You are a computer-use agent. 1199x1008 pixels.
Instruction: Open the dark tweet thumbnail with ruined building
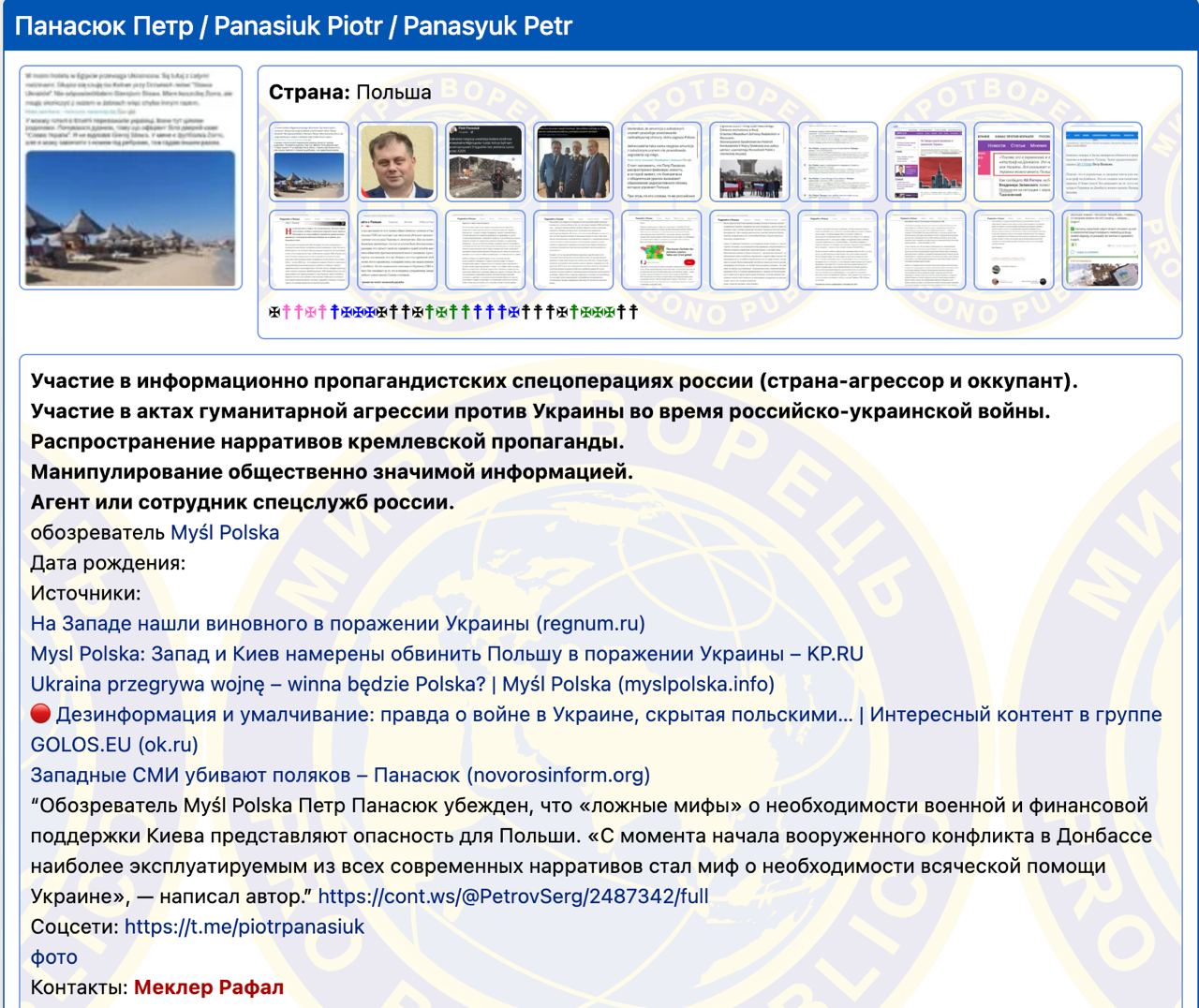tap(485, 161)
